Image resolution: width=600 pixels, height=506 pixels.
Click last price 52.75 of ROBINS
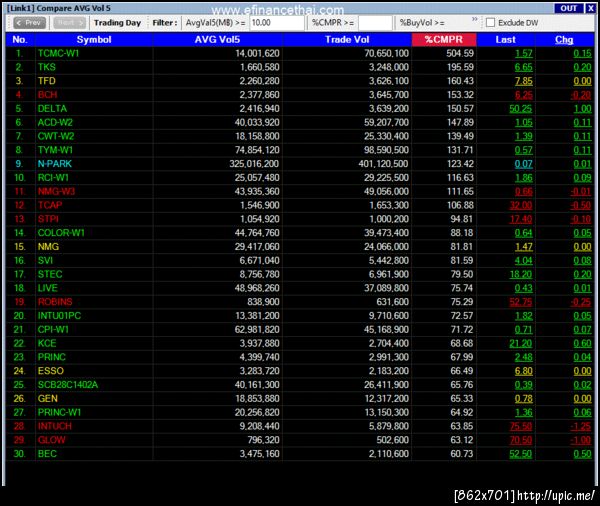[x=521, y=302]
